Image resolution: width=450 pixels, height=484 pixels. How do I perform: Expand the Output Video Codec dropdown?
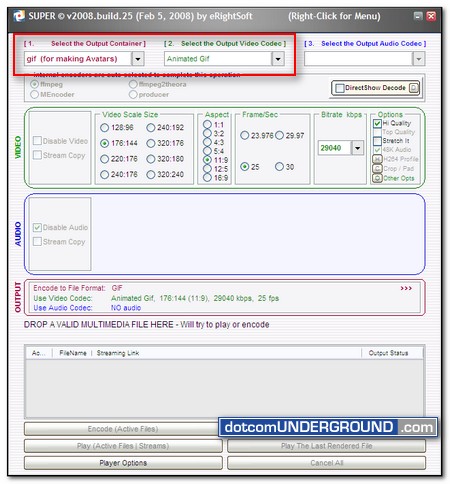278,59
